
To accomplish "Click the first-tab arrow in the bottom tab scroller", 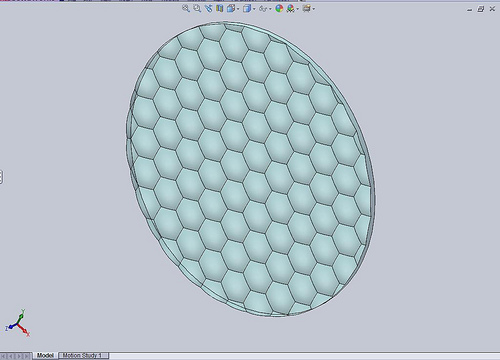I will [x=3, y=356].
